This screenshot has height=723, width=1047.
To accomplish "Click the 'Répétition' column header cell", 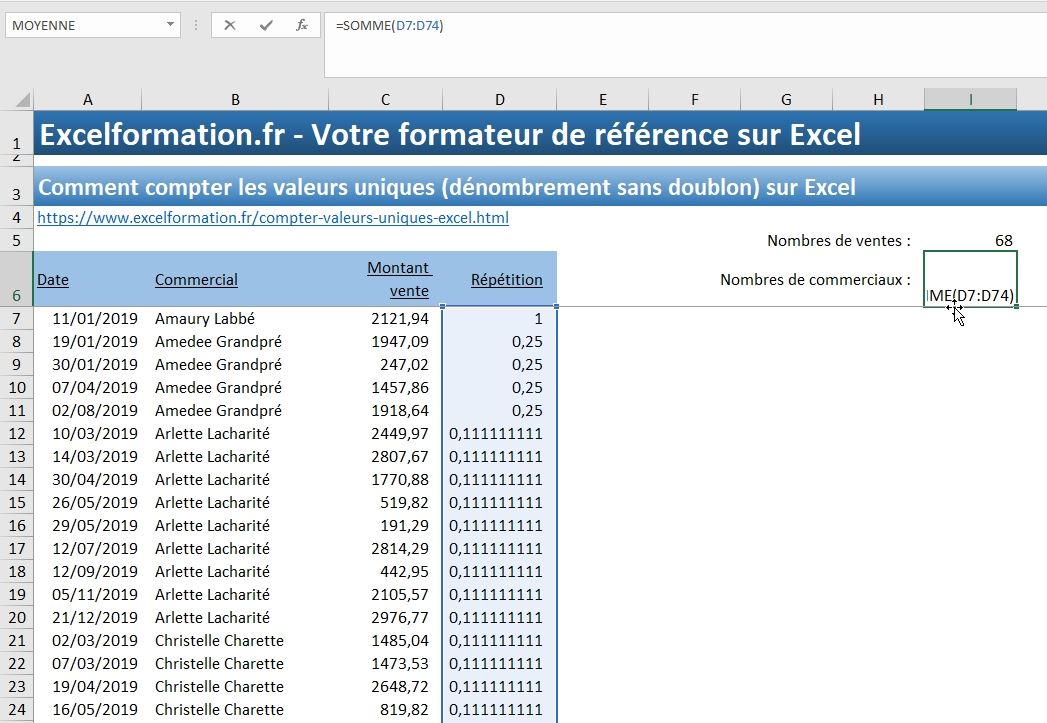I will click(506, 279).
